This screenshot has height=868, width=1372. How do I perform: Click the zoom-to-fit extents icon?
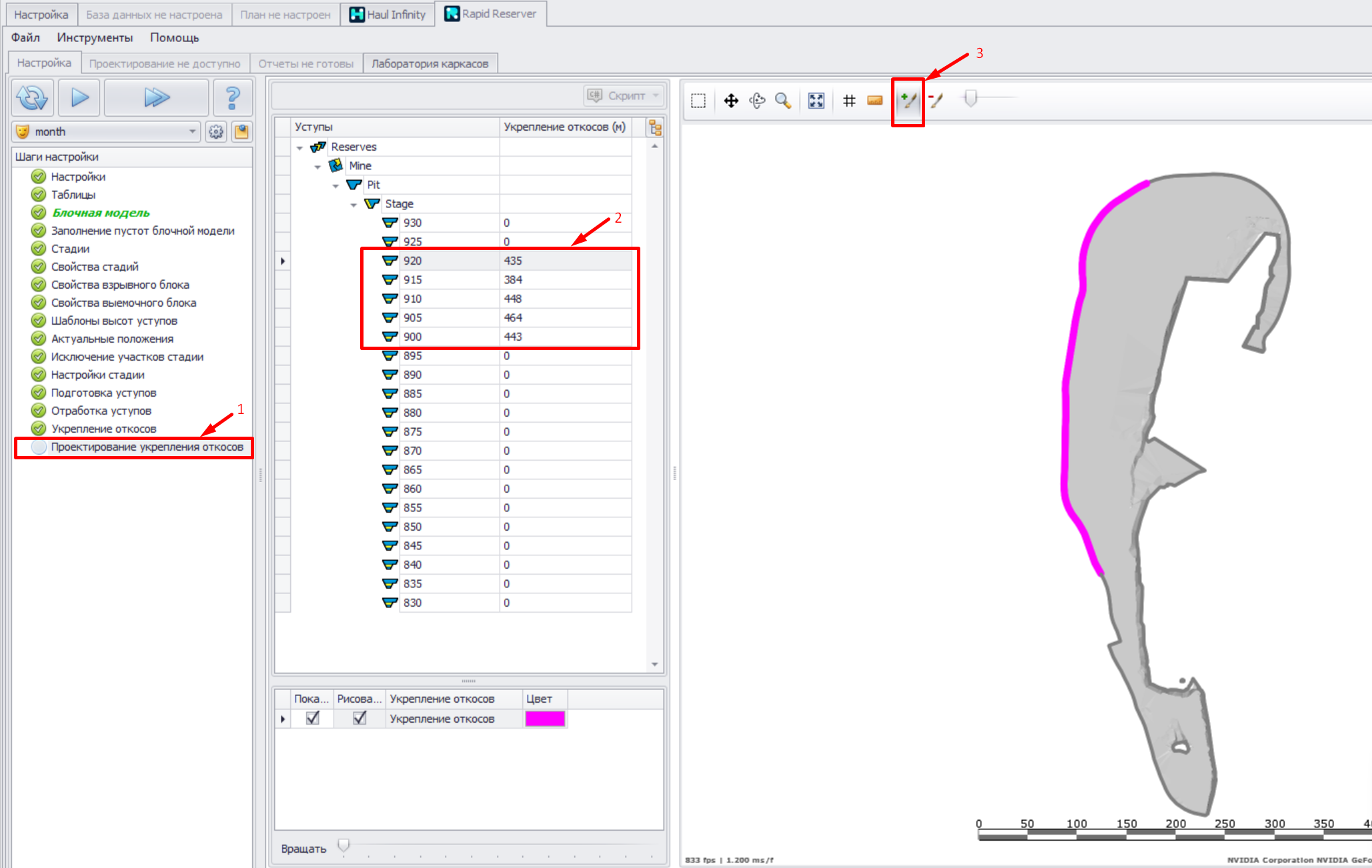[816, 101]
